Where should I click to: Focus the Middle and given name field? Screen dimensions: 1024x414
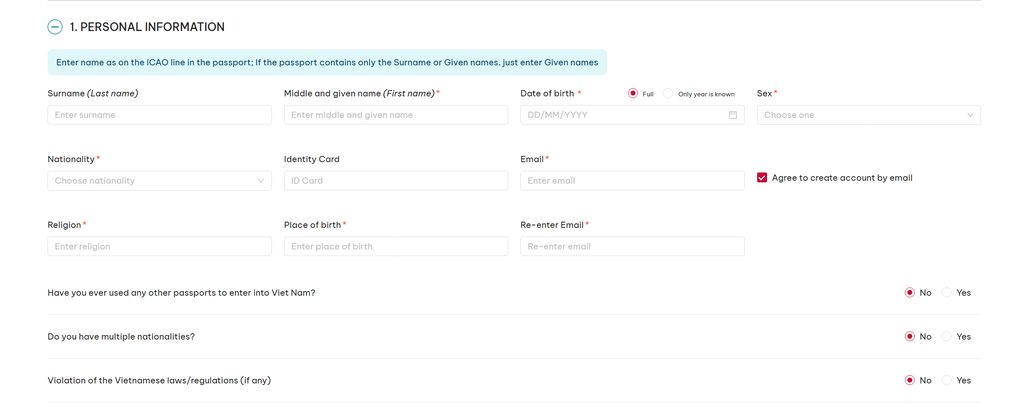pos(396,115)
